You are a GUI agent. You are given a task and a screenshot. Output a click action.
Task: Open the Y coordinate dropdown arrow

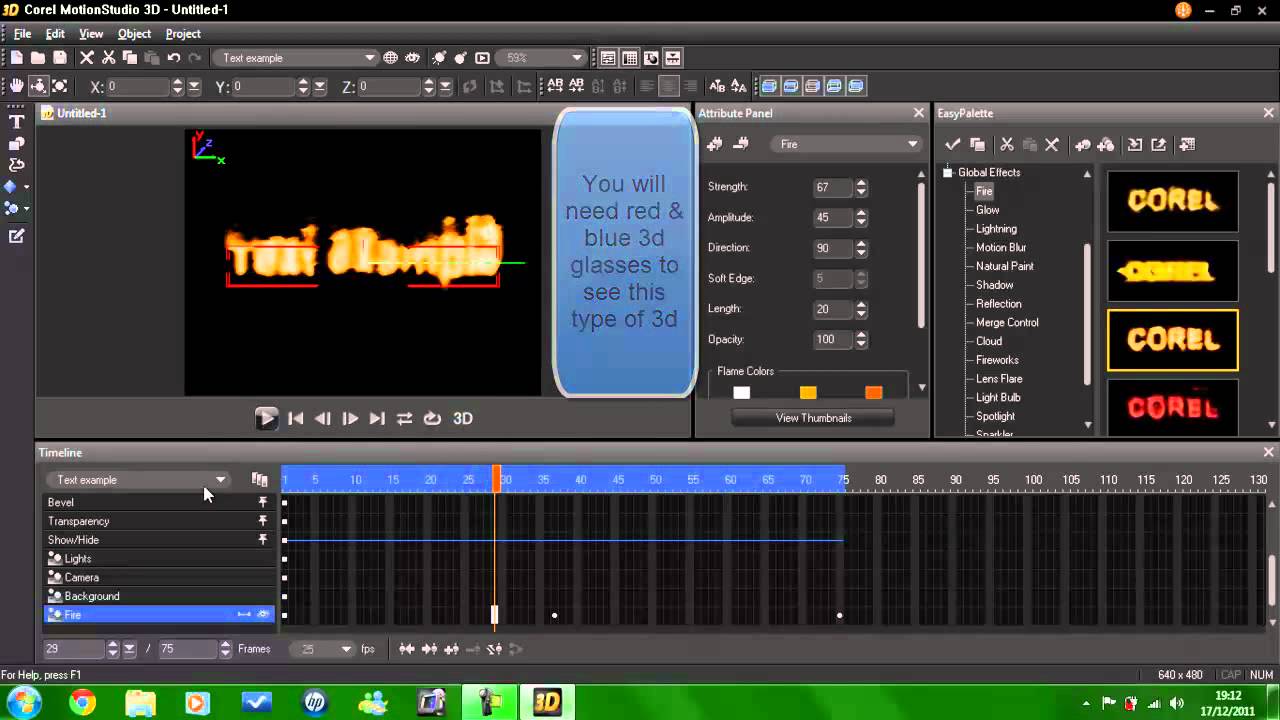coord(320,87)
